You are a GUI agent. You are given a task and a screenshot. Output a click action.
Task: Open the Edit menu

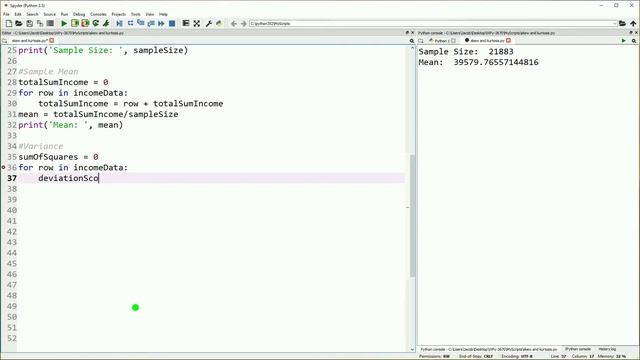click(x=18, y=14)
